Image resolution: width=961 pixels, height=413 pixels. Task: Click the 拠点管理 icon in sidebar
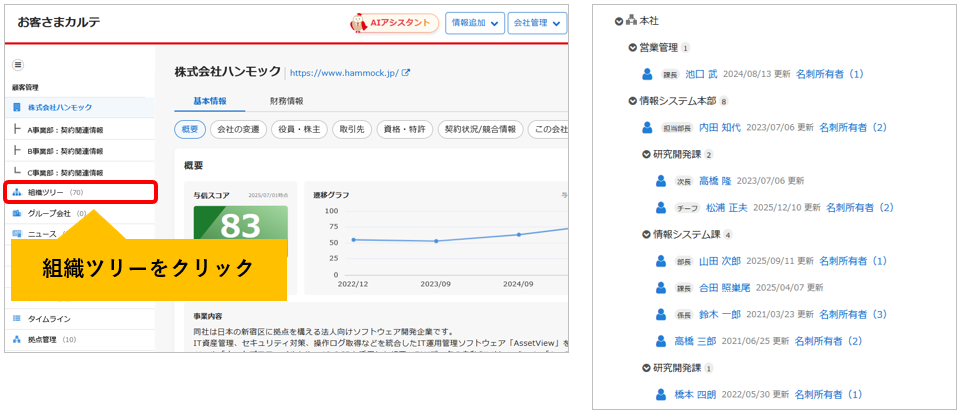(17, 339)
